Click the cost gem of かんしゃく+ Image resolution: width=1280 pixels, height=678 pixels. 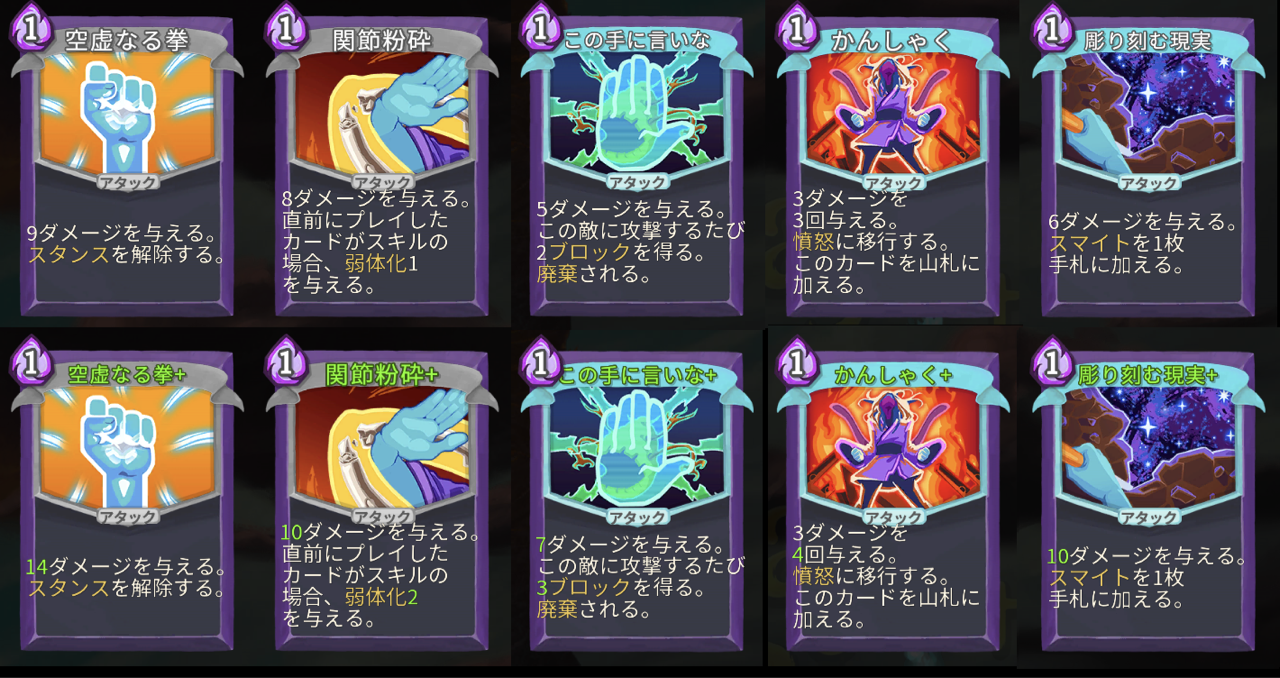(798, 361)
